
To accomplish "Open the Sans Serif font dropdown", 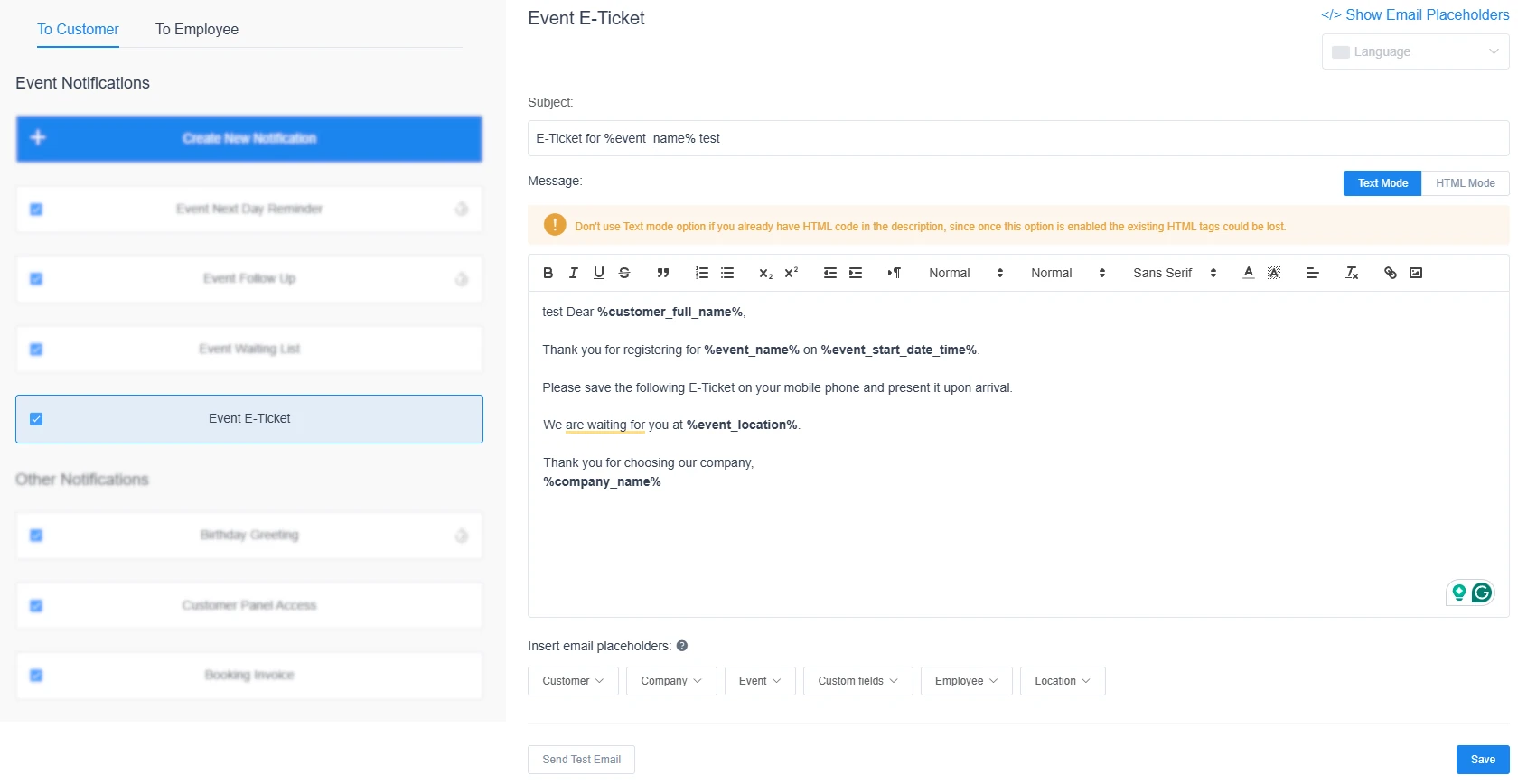I will click(x=1175, y=273).
